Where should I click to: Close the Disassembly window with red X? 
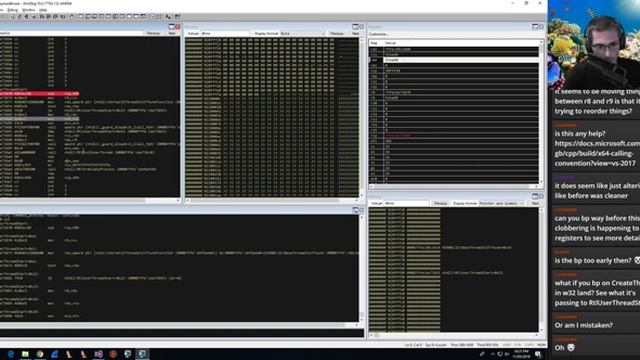pos(178,27)
